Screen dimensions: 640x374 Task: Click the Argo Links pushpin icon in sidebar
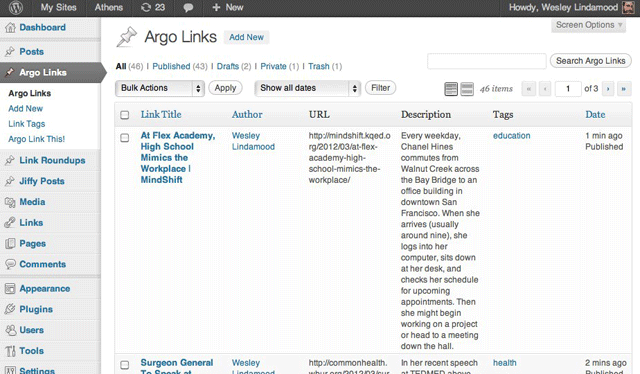(x=10, y=73)
